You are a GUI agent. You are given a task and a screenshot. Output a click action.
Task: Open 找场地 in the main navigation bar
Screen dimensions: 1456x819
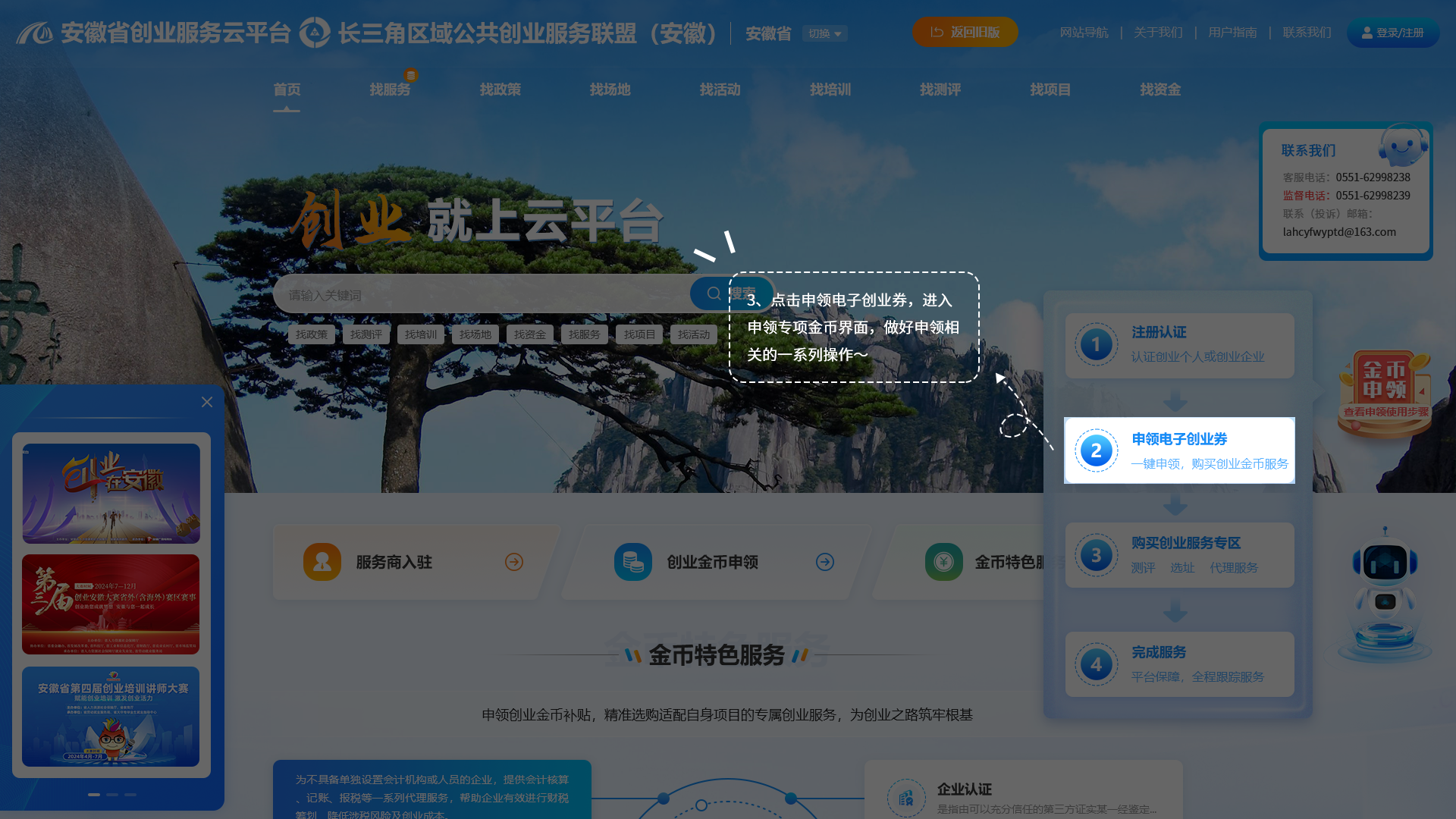pos(610,89)
